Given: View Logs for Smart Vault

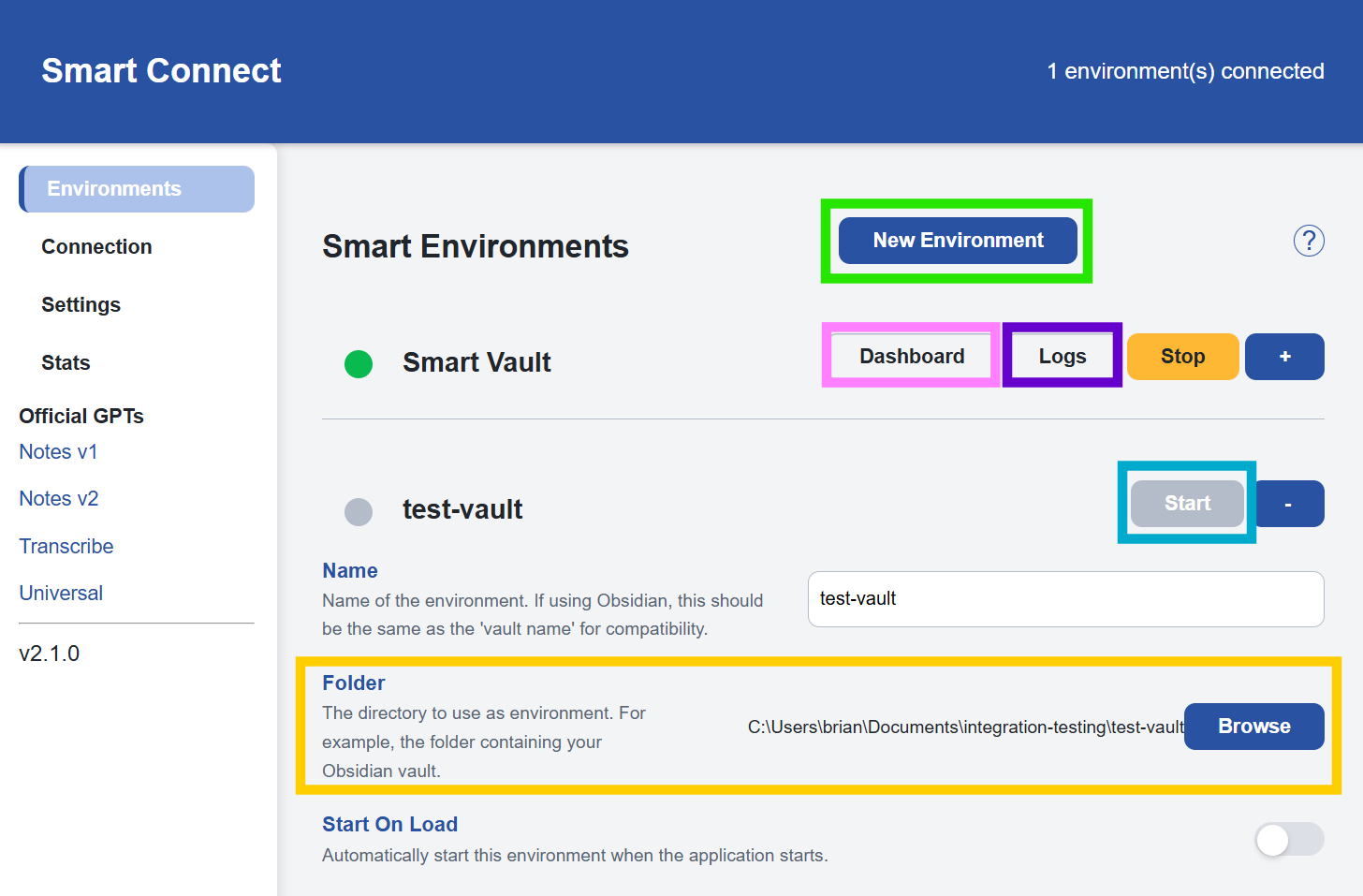Looking at the screenshot, I should click(1063, 356).
